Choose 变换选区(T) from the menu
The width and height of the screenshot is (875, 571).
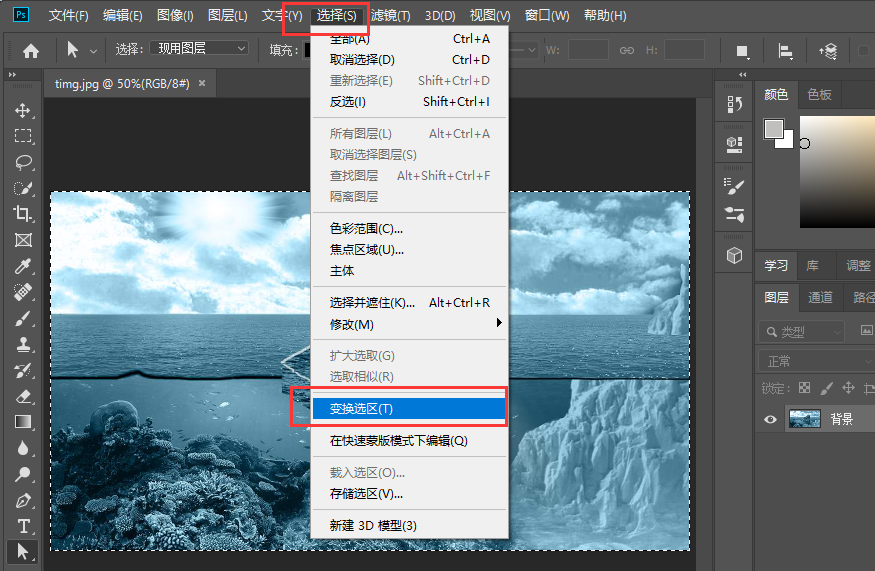(x=410, y=409)
